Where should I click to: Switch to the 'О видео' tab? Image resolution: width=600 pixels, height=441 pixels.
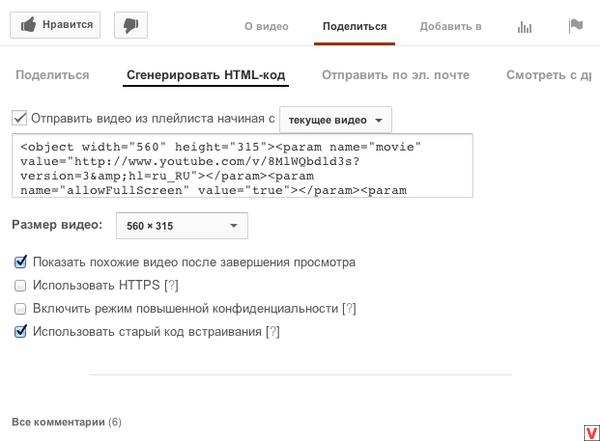[266, 26]
